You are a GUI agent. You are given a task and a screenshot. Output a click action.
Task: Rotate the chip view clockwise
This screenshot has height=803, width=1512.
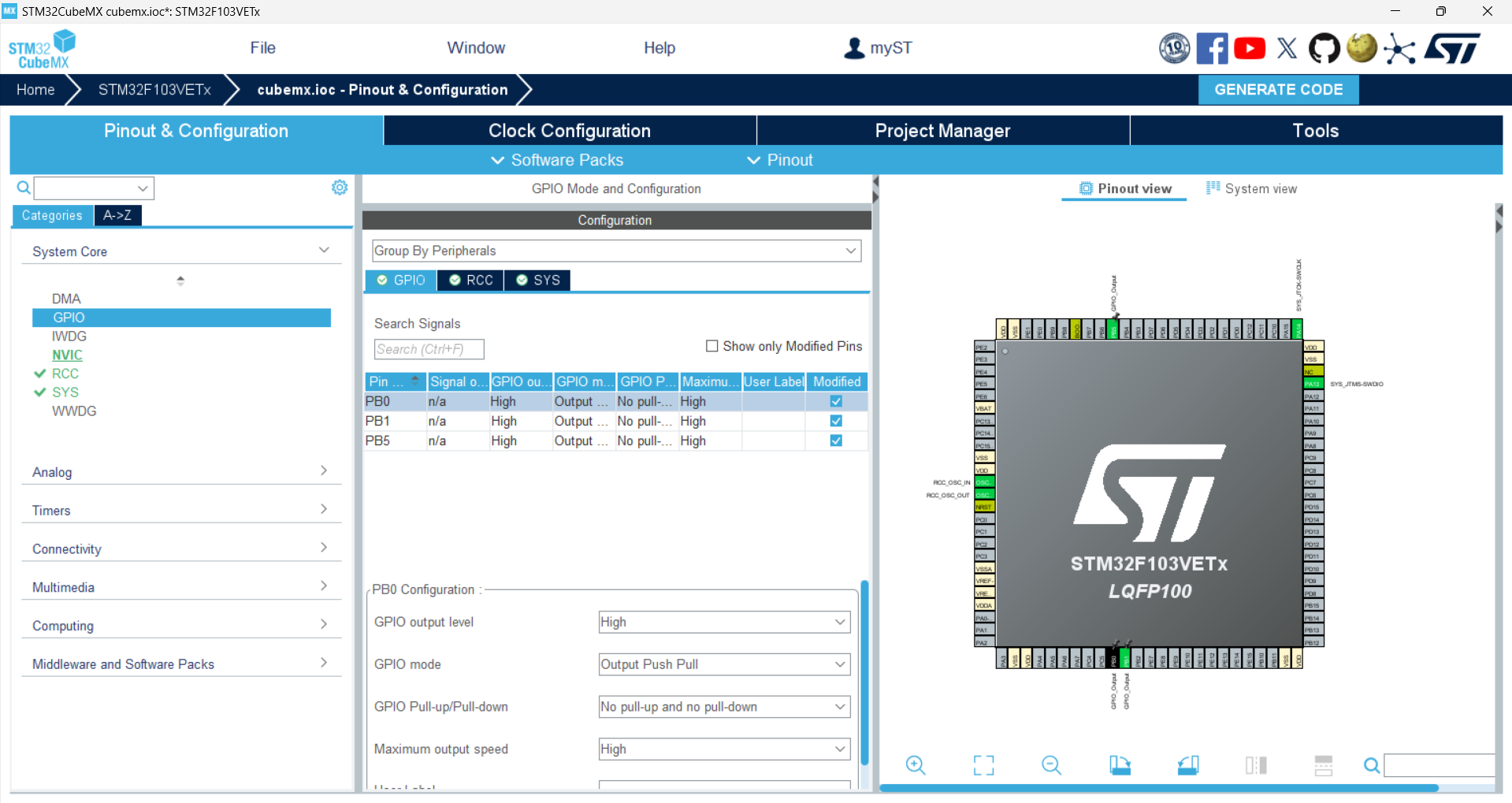[1120, 764]
